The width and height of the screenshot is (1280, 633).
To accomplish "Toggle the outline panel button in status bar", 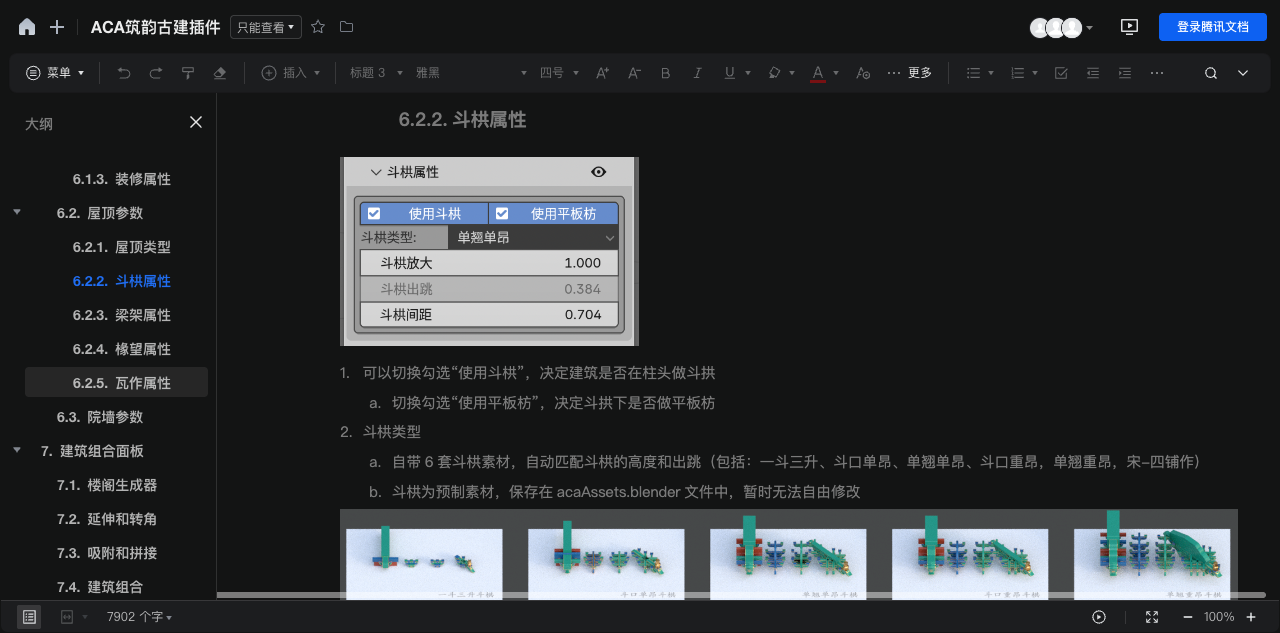I will [x=29, y=617].
